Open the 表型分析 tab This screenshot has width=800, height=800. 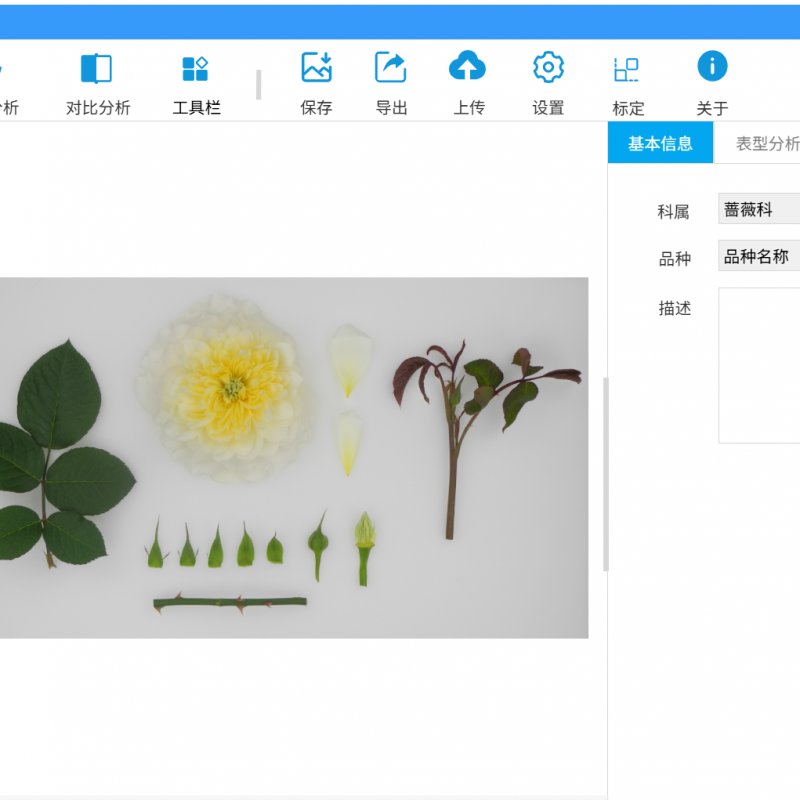(x=766, y=143)
